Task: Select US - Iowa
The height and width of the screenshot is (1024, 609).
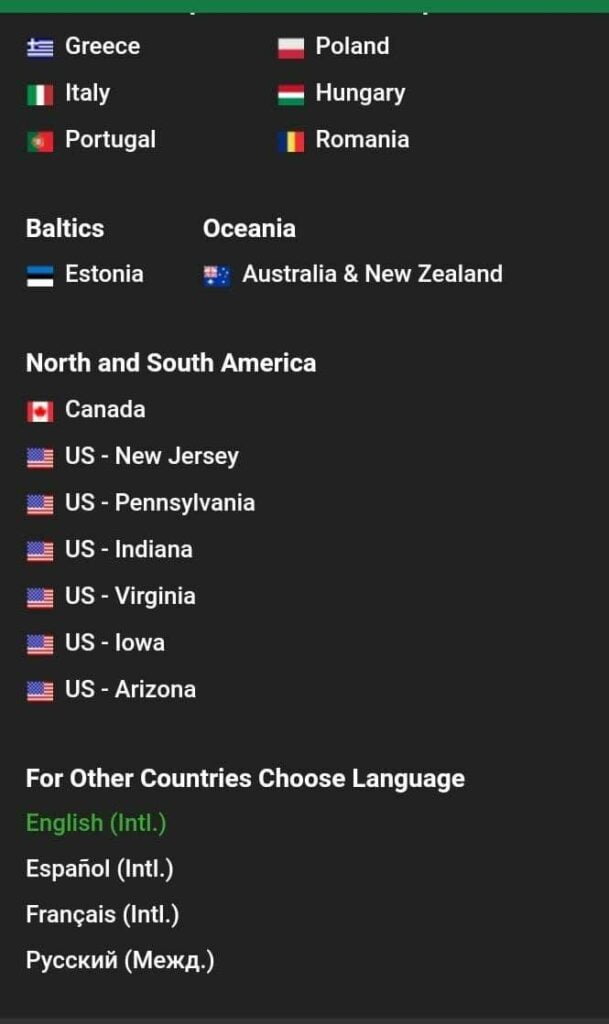Action: click(x=114, y=642)
